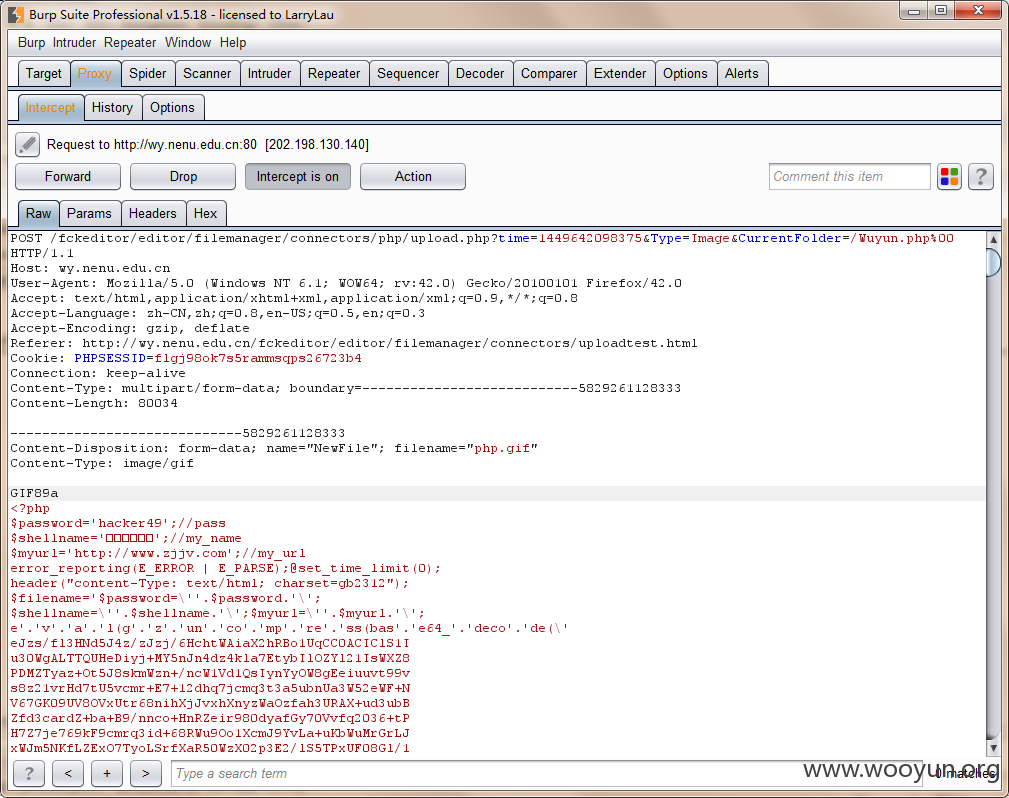Click the Burp Suite title bar icon

coord(15,14)
